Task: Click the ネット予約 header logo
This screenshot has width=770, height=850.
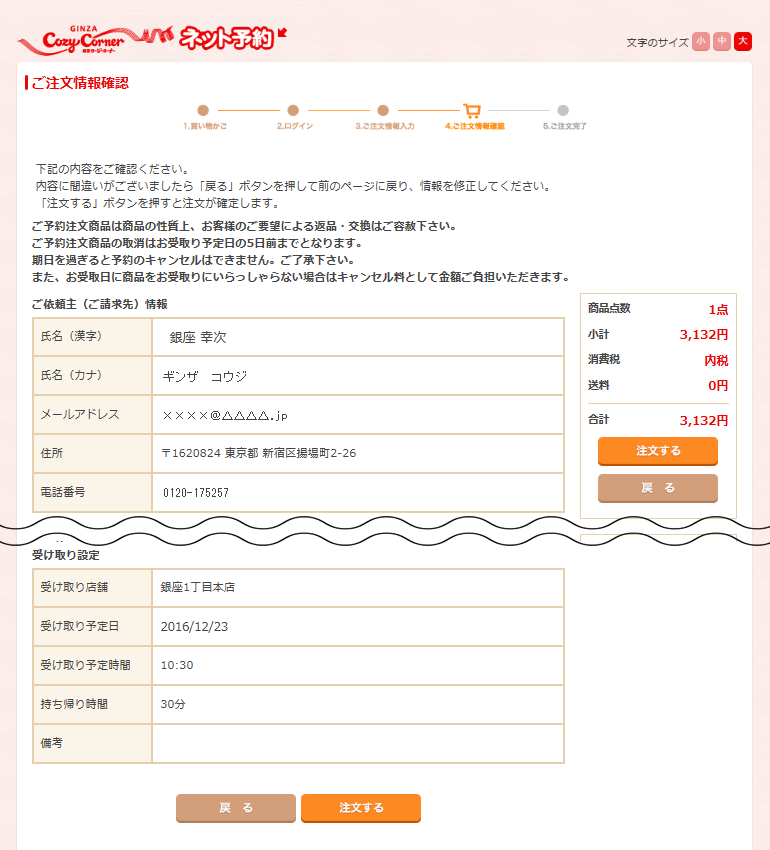Action: [x=226, y=38]
